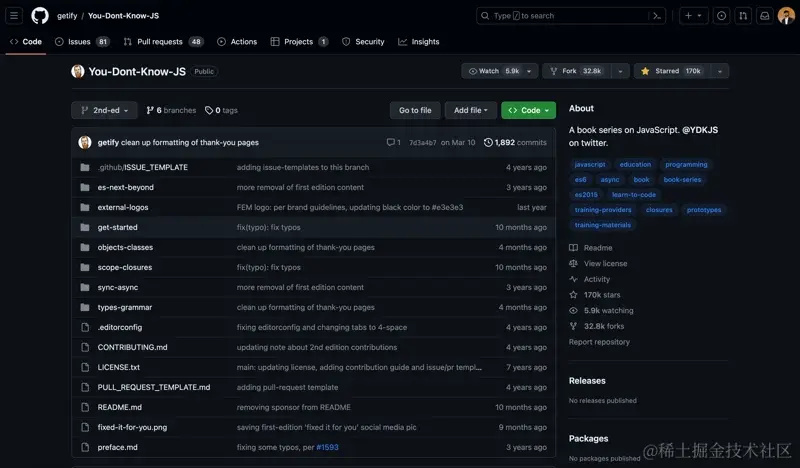Open the commit hash 7d3a4b7 link
800x468 pixels.
point(422,142)
